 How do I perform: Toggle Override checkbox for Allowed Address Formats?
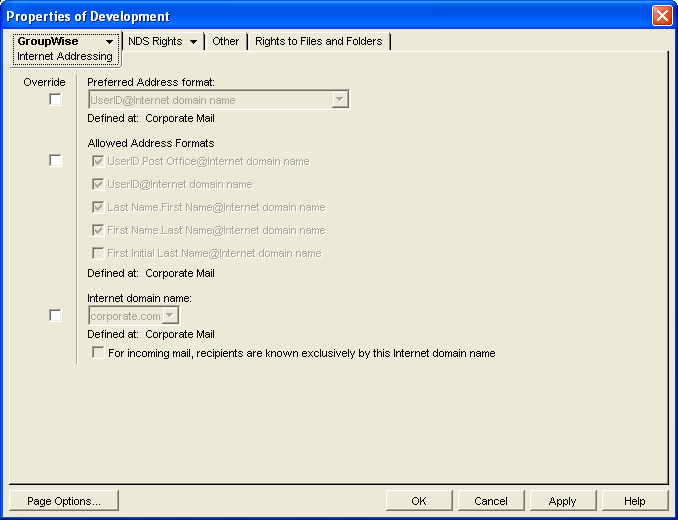point(55,161)
